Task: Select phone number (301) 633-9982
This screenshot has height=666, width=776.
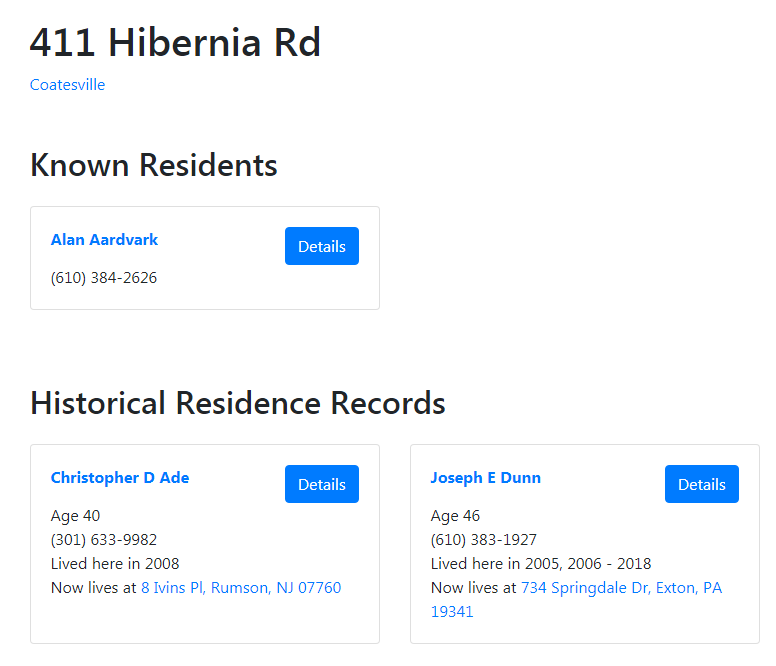Action: [x=104, y=539]
